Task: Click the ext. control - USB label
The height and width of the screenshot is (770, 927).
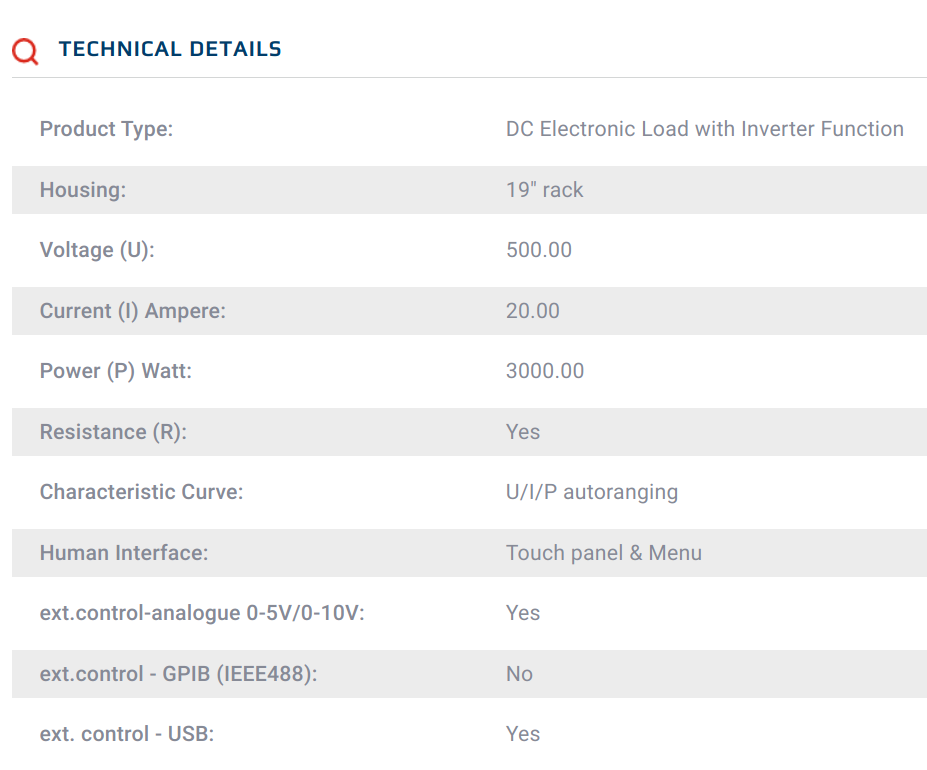Action: 127,734
